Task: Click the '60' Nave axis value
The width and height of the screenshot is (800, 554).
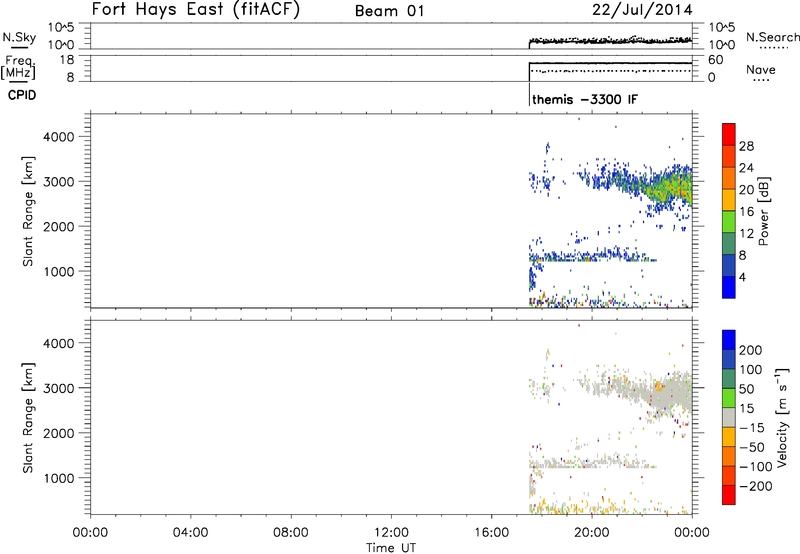Action: (716, 60)
